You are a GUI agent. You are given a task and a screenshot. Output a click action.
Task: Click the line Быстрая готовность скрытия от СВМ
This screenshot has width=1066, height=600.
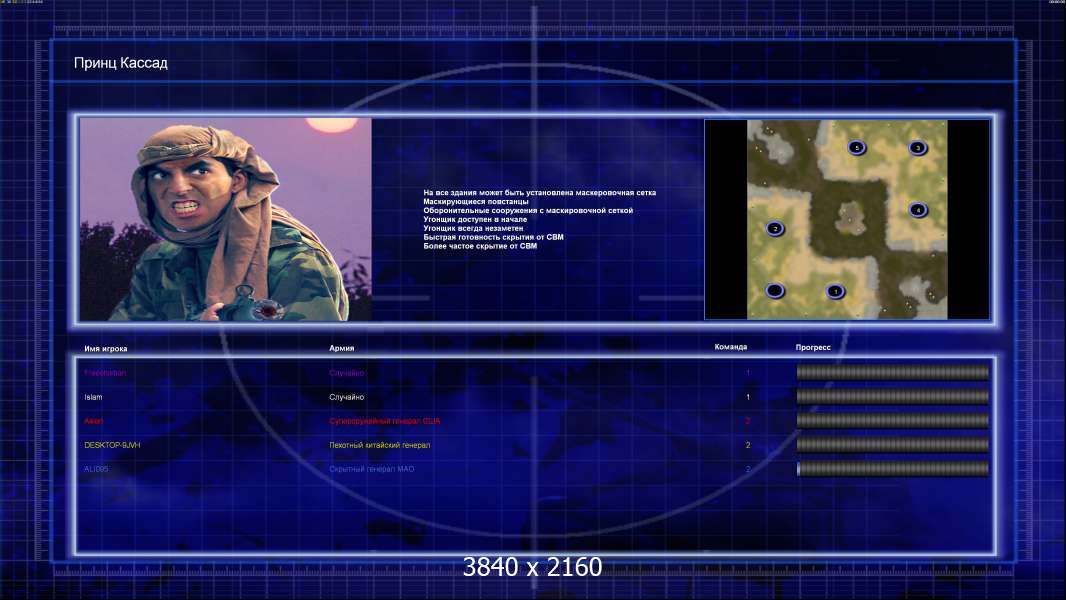pos(494,237)
